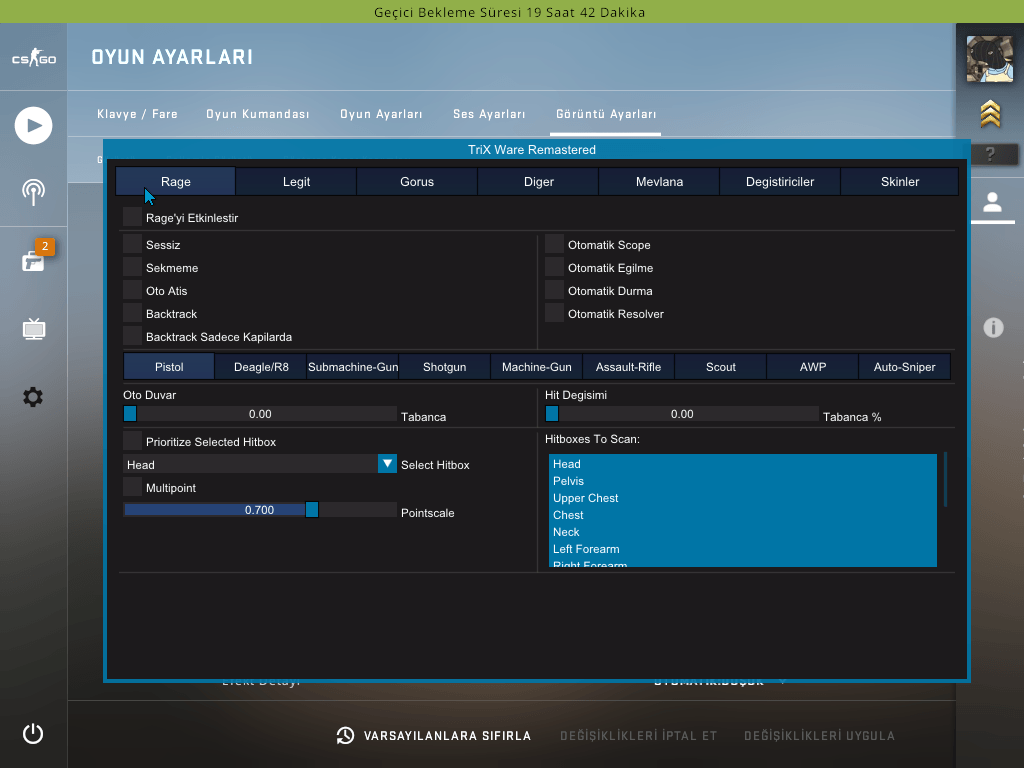Open the Skinler tab
1024x768 pixels.
click(x=900, y=182)
